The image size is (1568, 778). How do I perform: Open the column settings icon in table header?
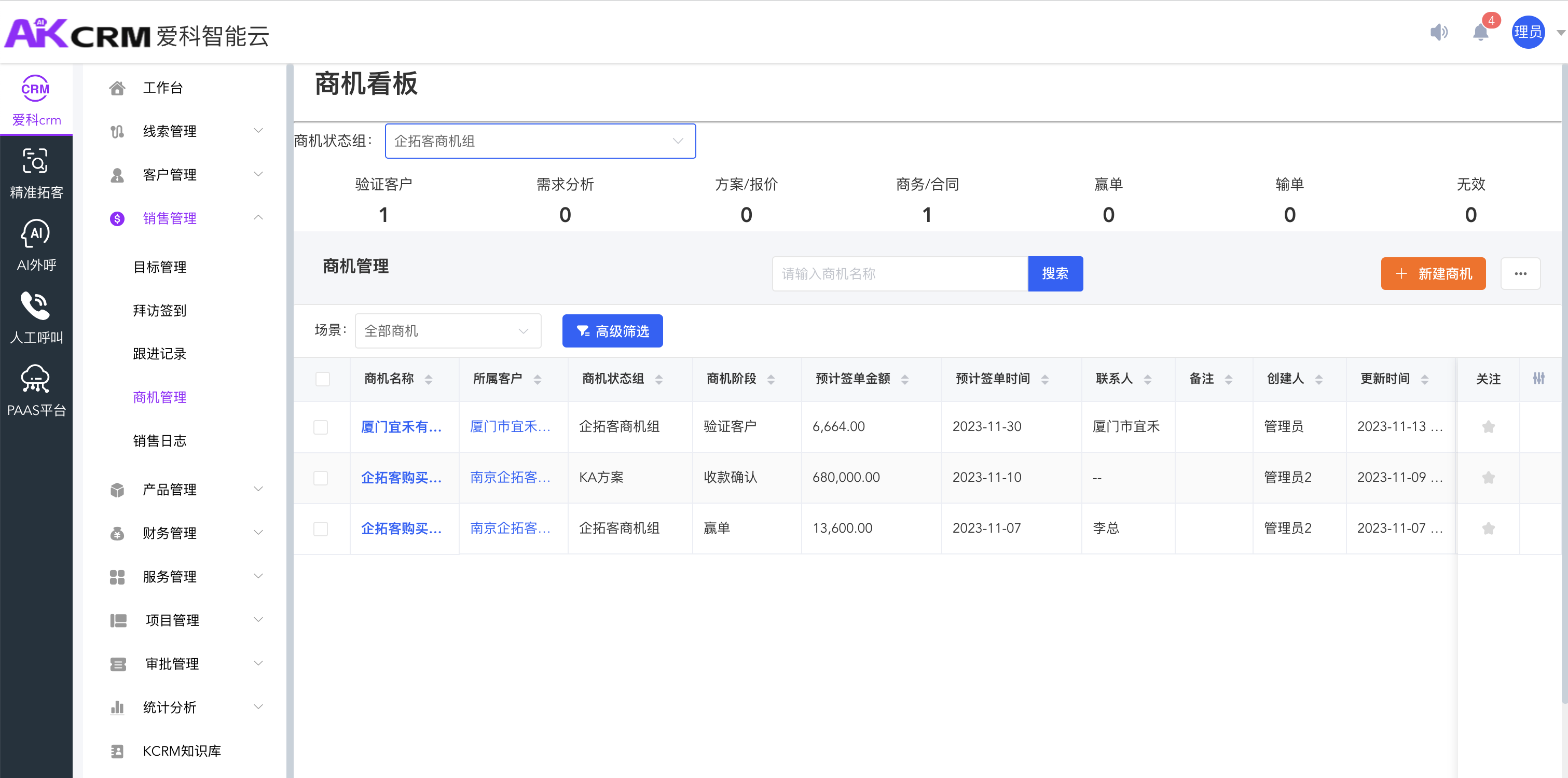(1538, 378)
